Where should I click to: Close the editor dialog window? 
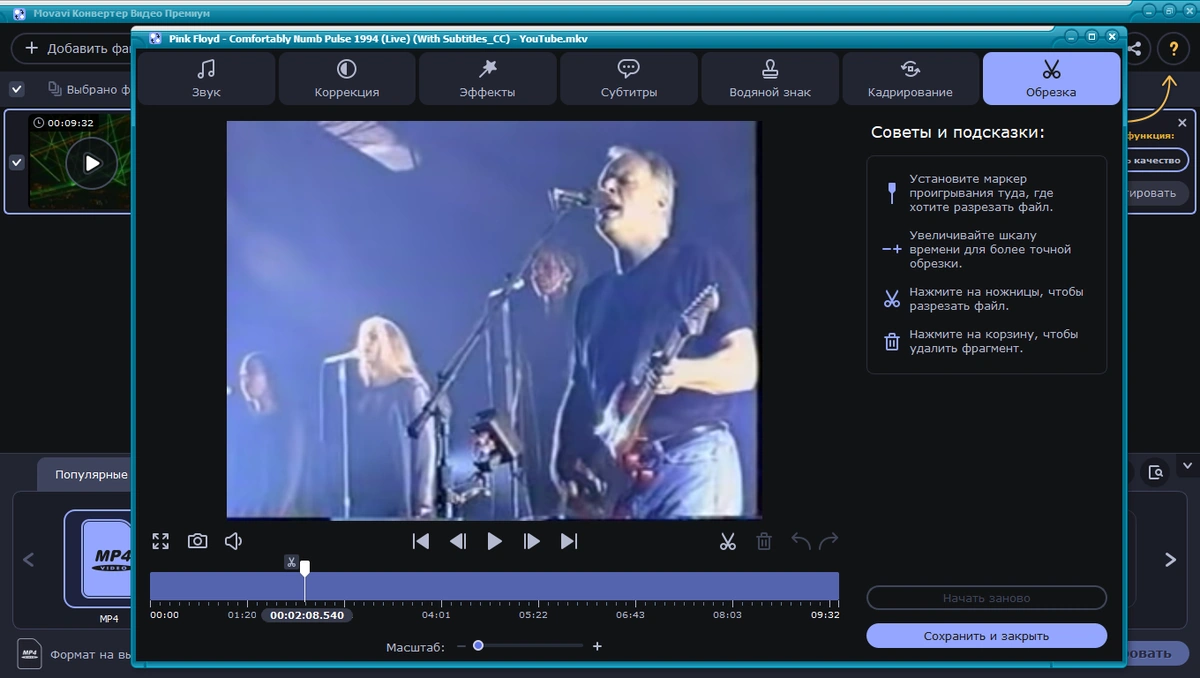1111,36
